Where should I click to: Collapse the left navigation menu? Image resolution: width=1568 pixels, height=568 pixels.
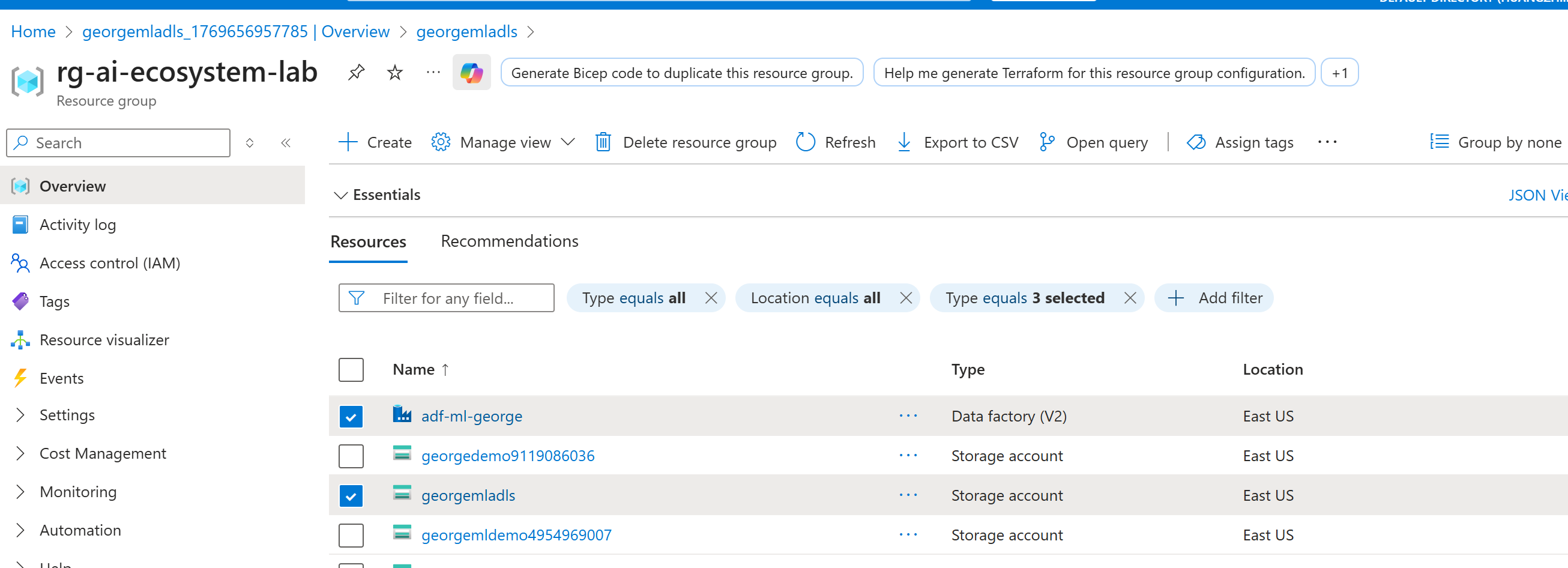coord(286,143)
